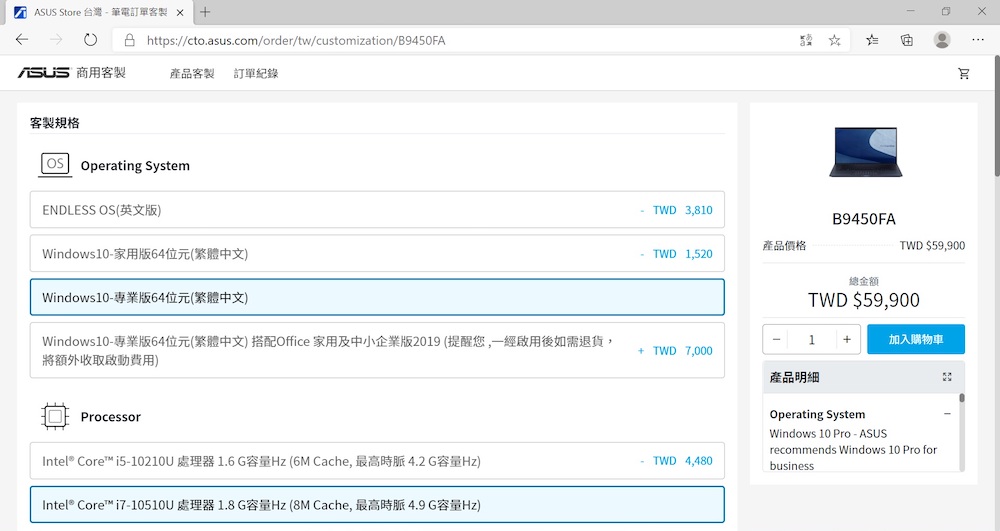Add page to favorites with star icon
Image resolution: width=1000 pixels, height=531 pixels.
pos(834,40)
